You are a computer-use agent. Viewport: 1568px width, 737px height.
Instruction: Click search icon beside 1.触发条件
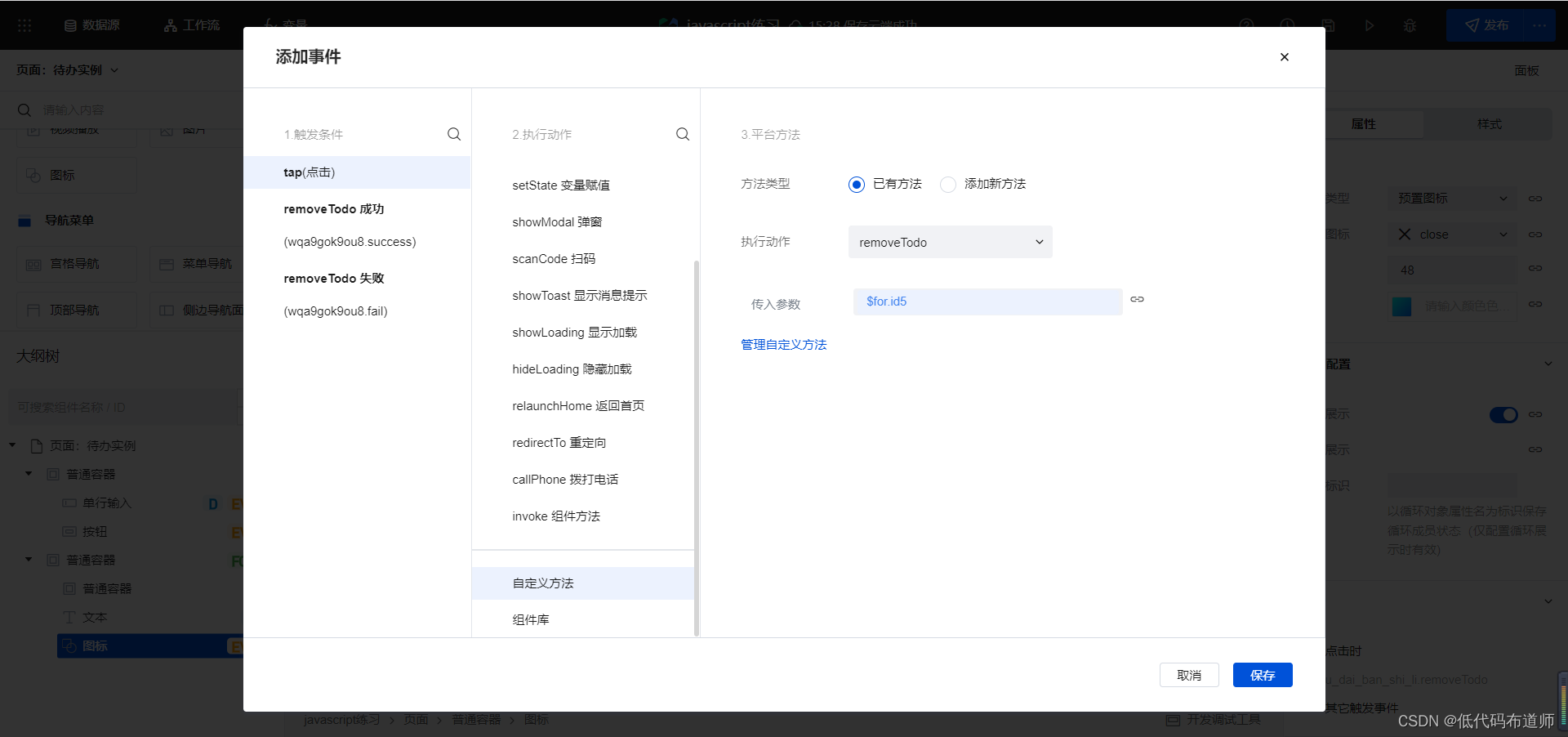[x=454, y=134]
